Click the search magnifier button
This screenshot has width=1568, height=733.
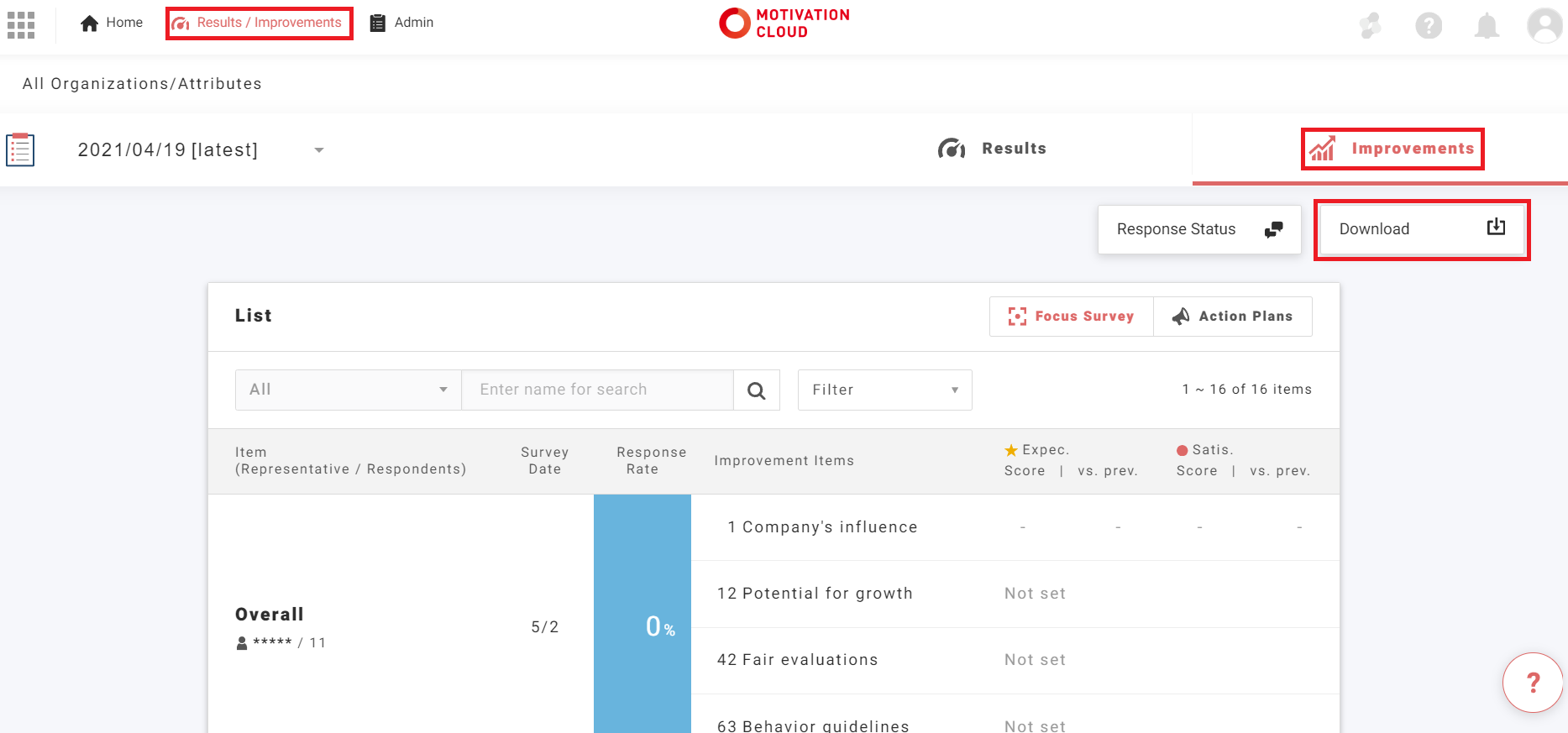[756, 390]
